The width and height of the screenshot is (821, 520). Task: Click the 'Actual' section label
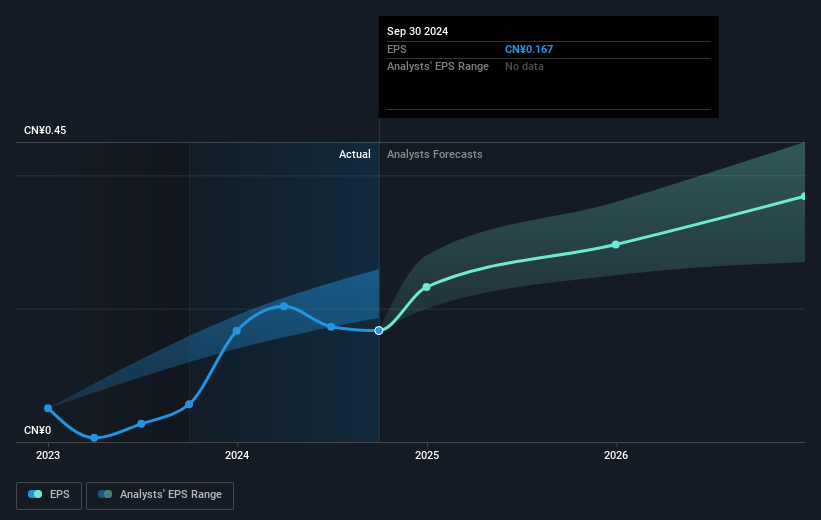(354, 154)
